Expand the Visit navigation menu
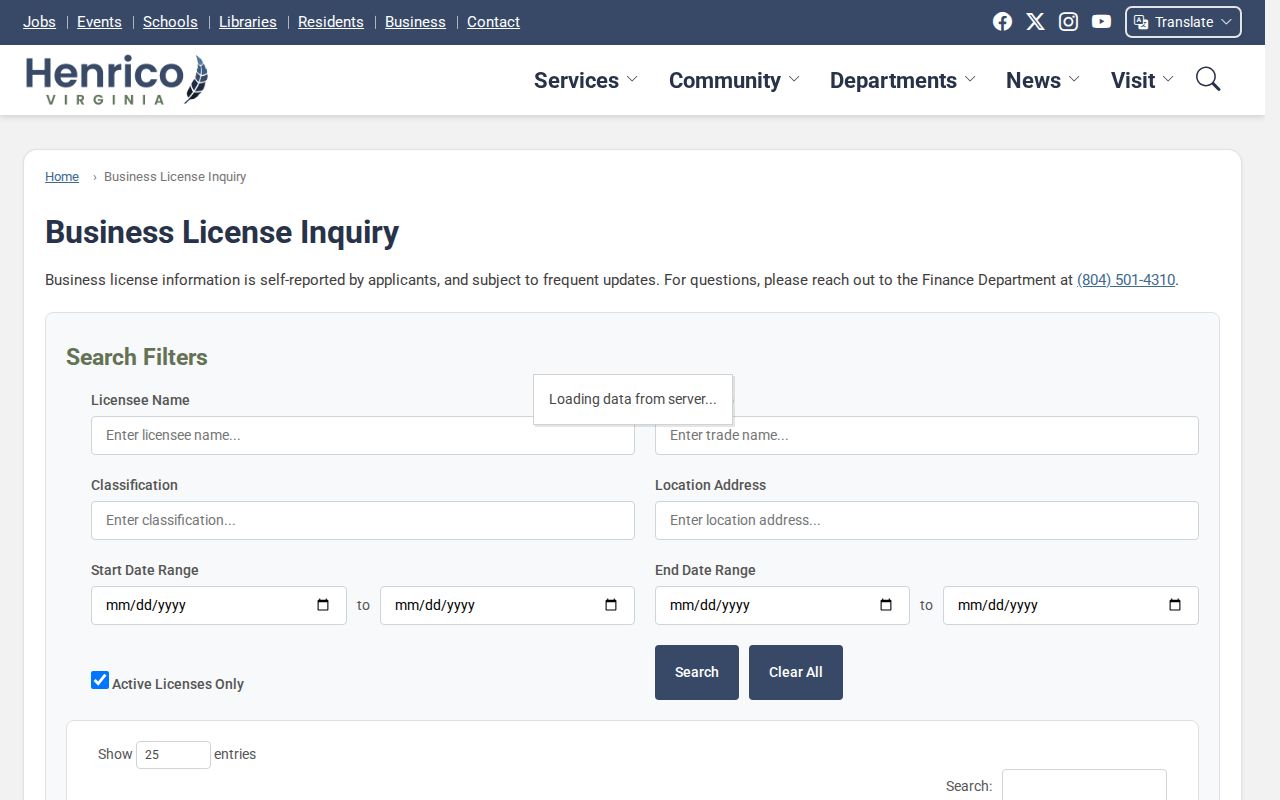1280x800 pixels. click(1143, 80)
